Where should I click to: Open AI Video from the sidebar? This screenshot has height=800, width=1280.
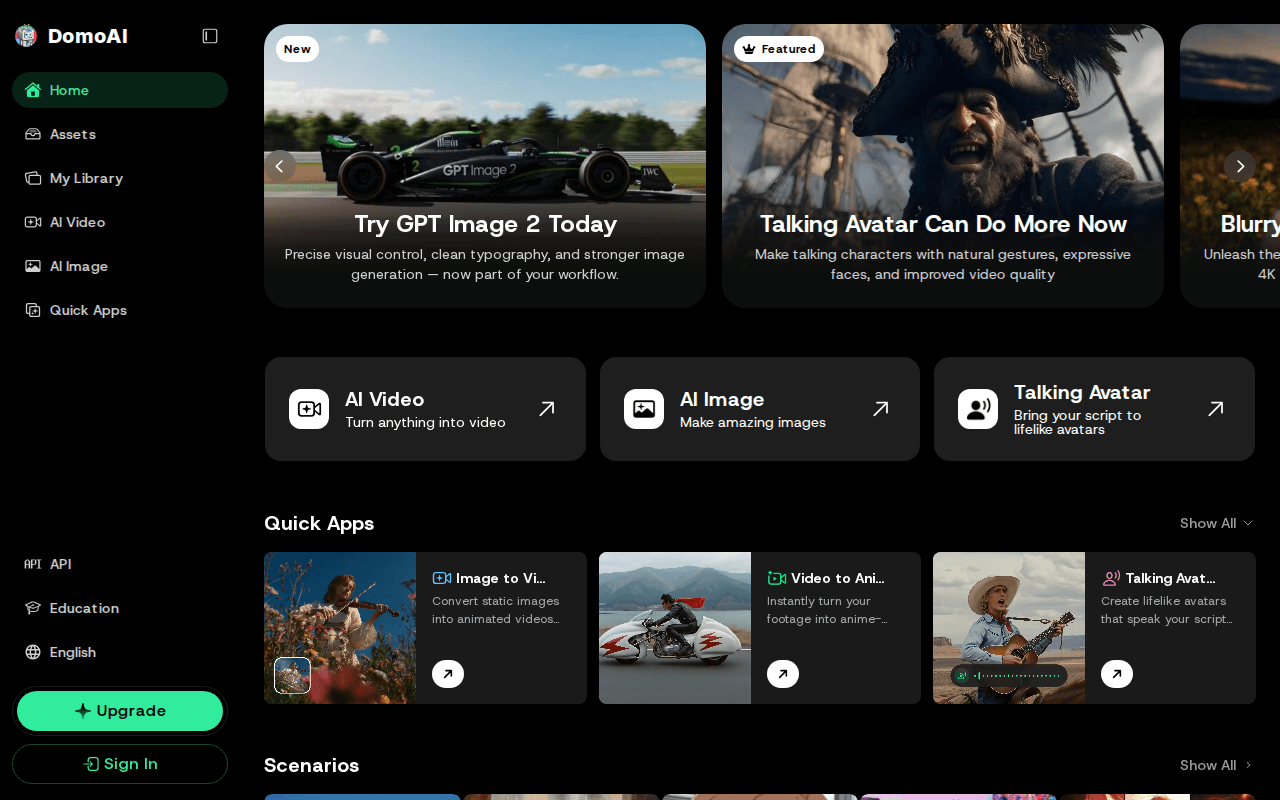(x=120, y=222)
